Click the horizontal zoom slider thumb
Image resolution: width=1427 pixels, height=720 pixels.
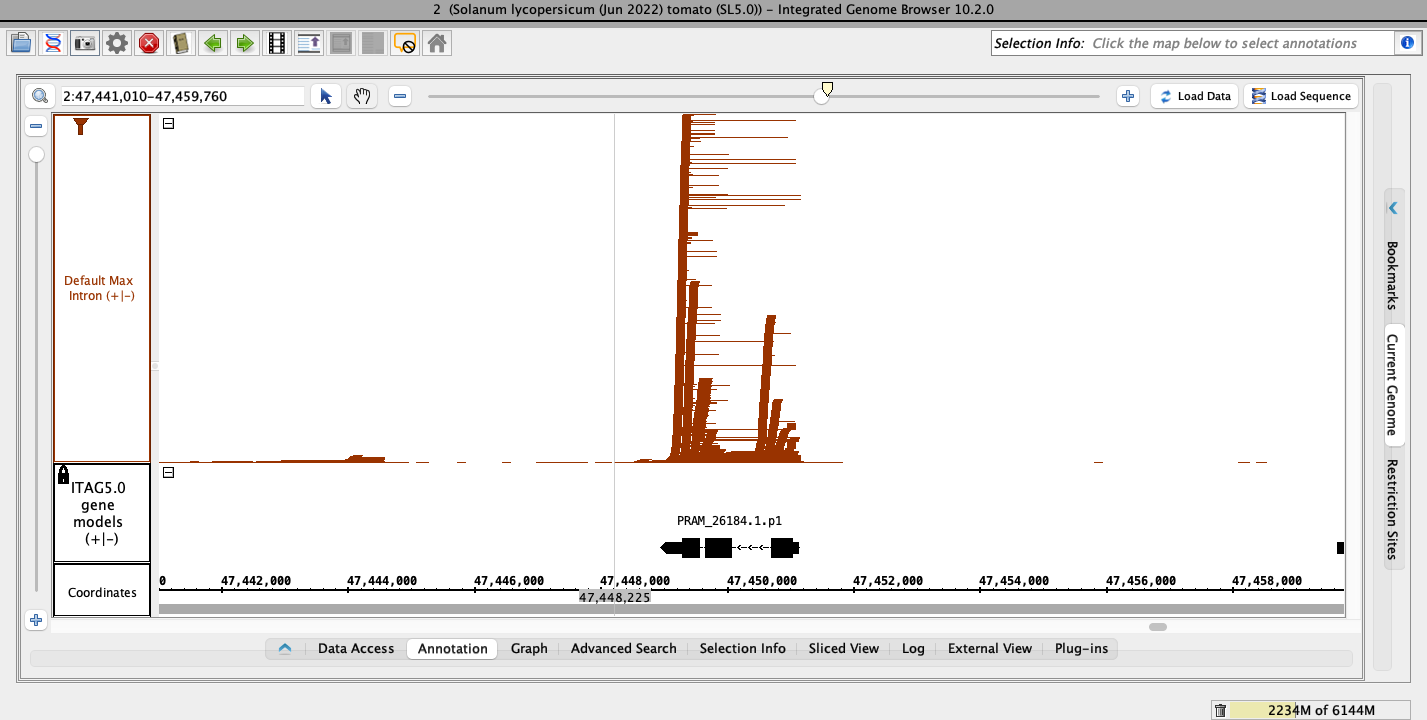[824, 94]
